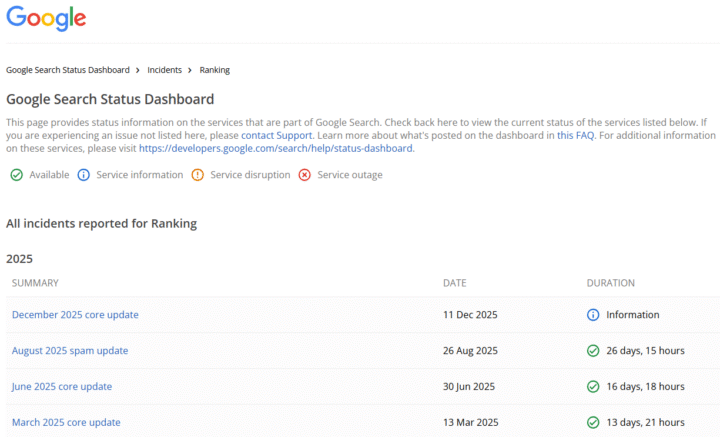The image size is (720, 437).
Task: Click the green Available legend icon
Action: coord(17,175)
